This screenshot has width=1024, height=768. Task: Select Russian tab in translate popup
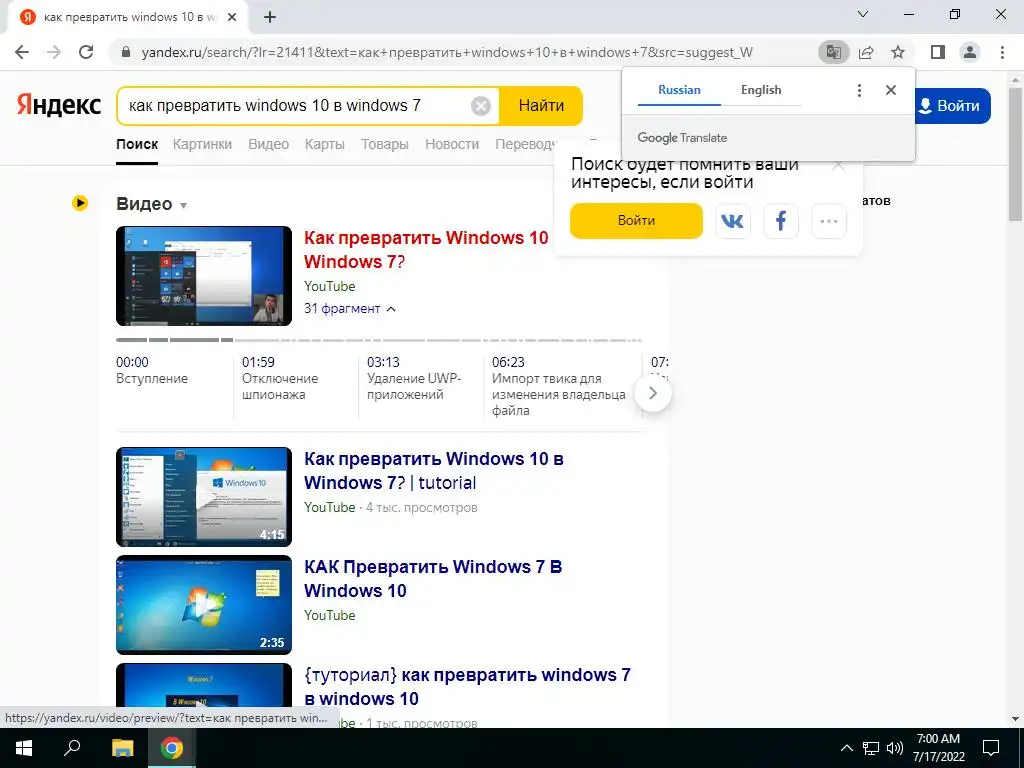(x=679, y=90)
